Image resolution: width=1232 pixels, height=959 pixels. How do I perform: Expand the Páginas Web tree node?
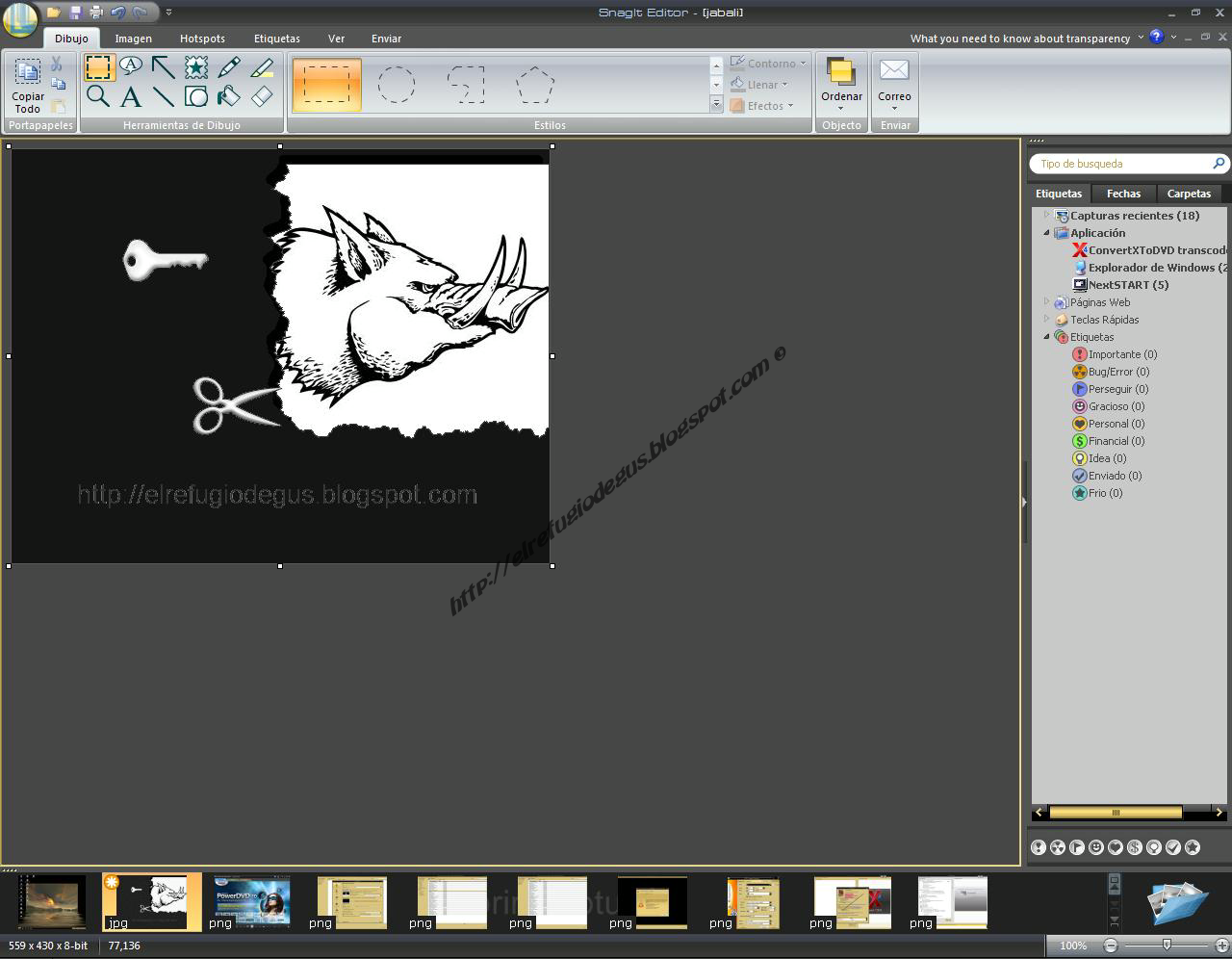(x=1047, y=301)
